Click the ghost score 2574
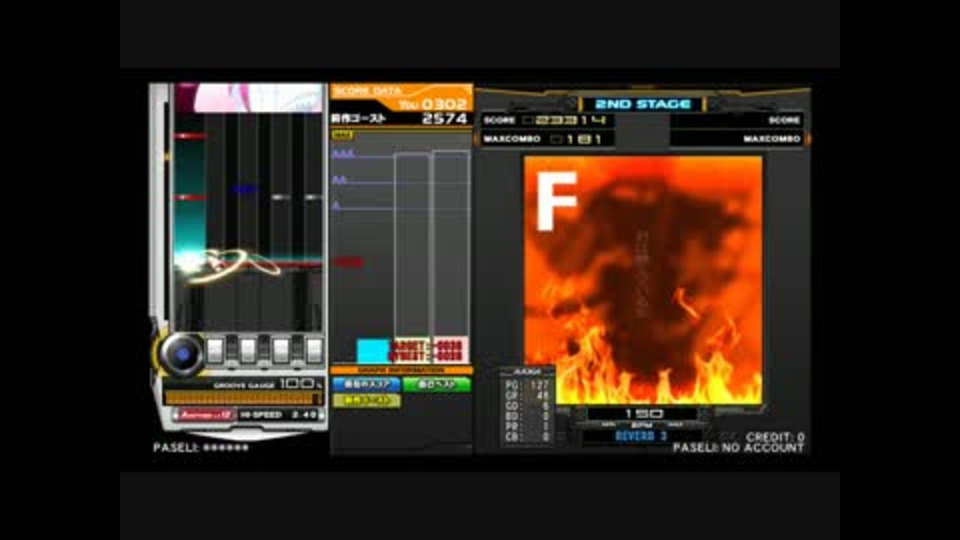The height and width of the screenshot is (540, 960). coord(445,119)
